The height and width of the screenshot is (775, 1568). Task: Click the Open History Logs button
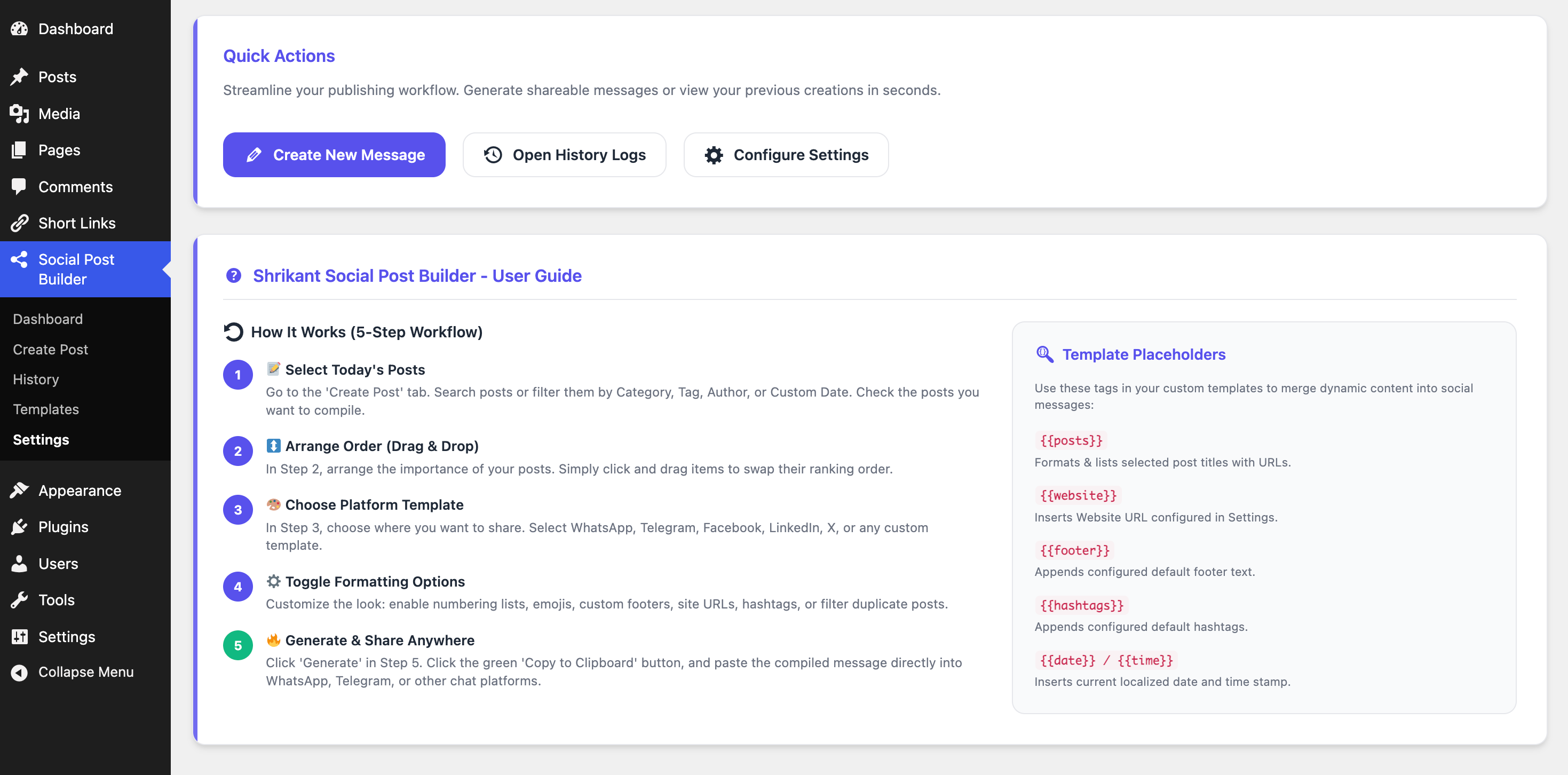[x=564, y=155]
